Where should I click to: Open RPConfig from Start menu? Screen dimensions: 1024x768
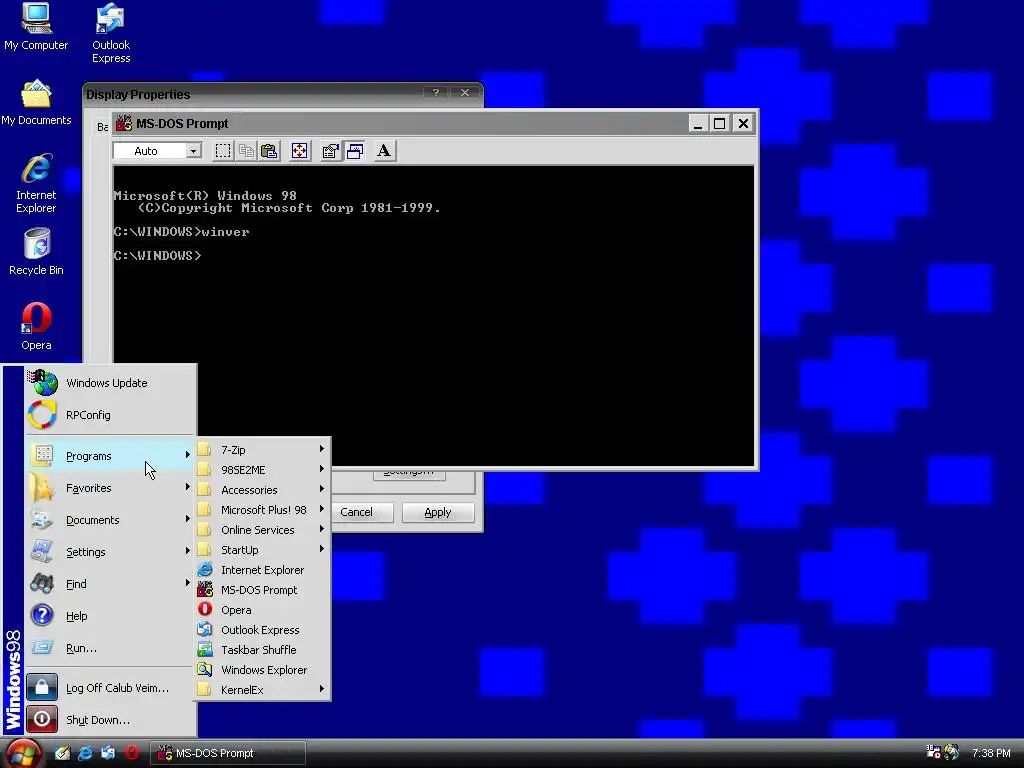click(110, 415)
